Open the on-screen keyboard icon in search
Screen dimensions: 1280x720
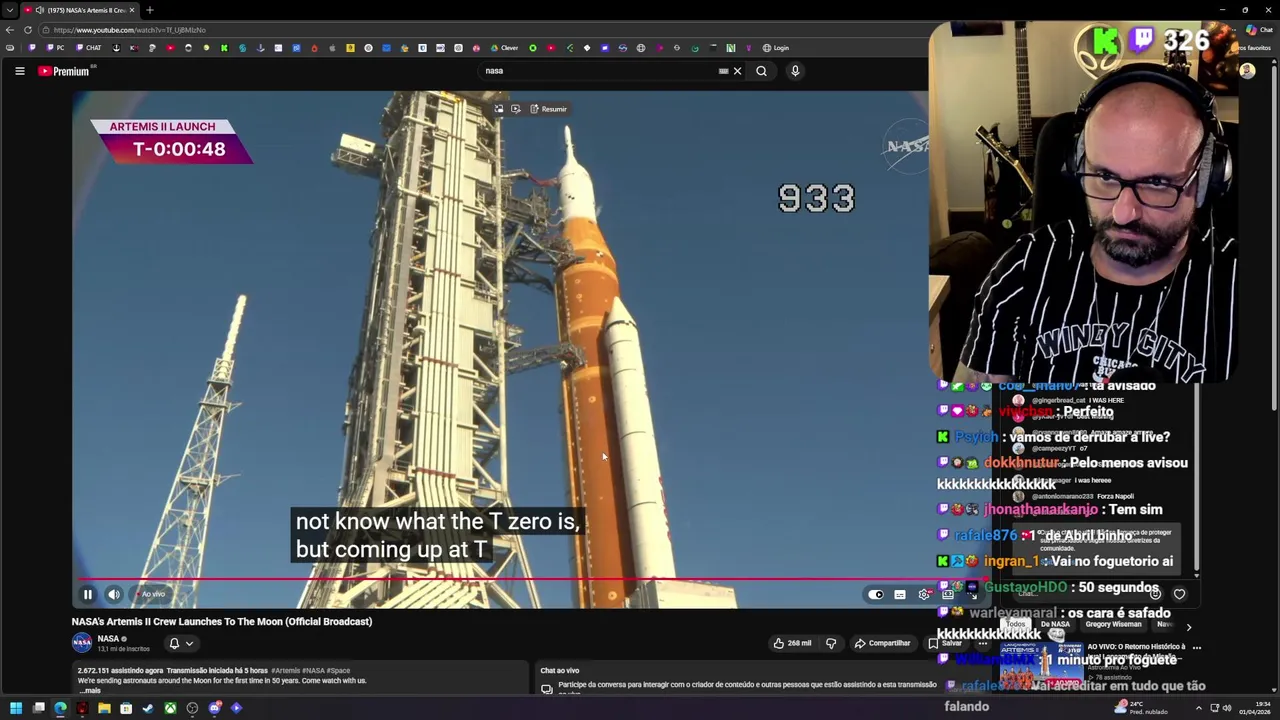tap(723, 71)
